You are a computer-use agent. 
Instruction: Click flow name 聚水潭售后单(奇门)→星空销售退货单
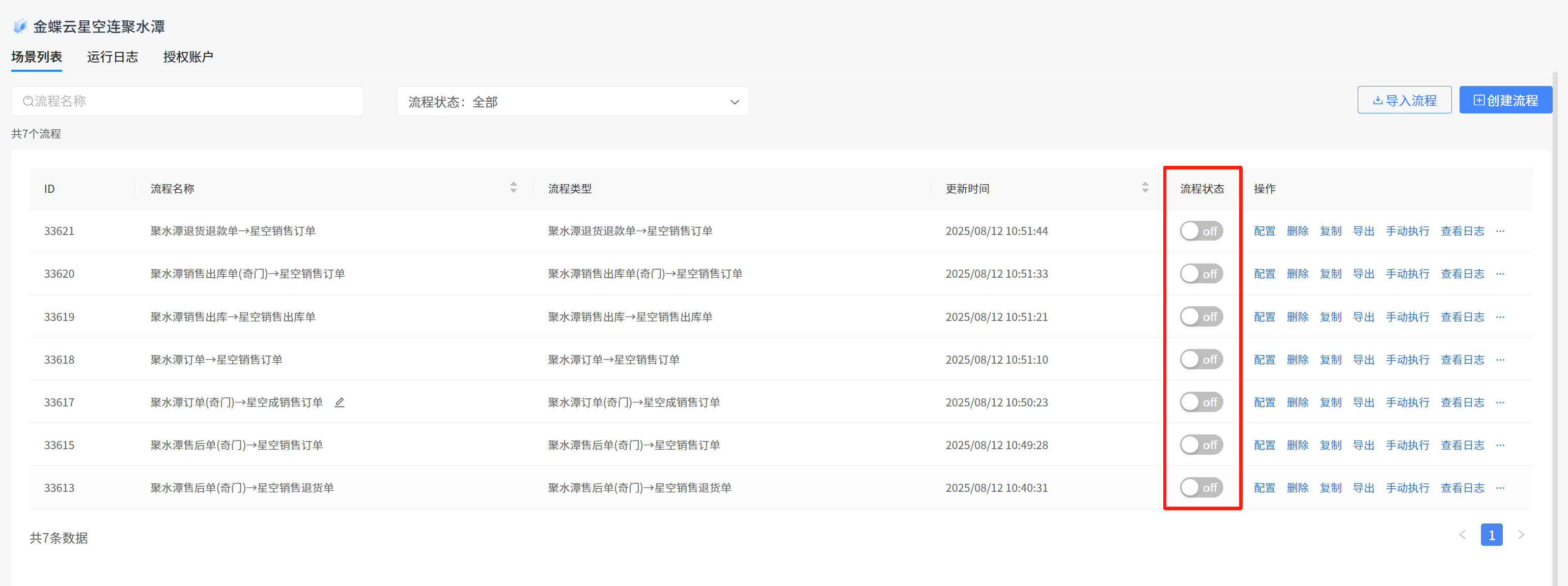point(242,488)
